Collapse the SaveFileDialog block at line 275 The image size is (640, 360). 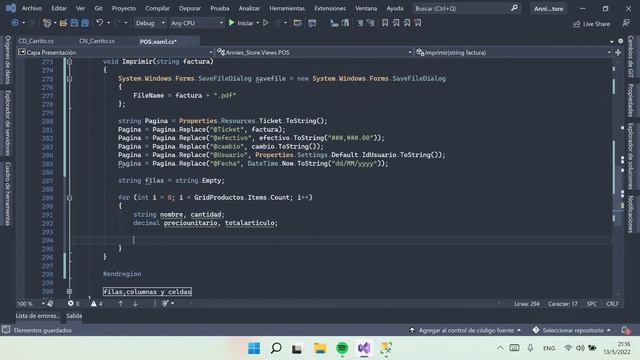[69, 79]
